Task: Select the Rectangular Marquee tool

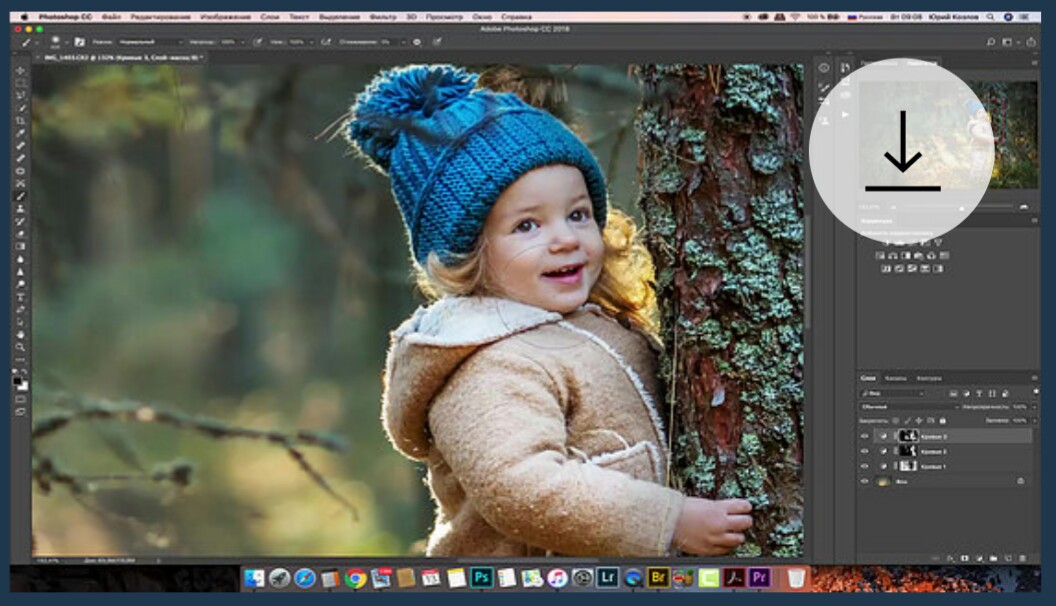Action: [20, 83]
